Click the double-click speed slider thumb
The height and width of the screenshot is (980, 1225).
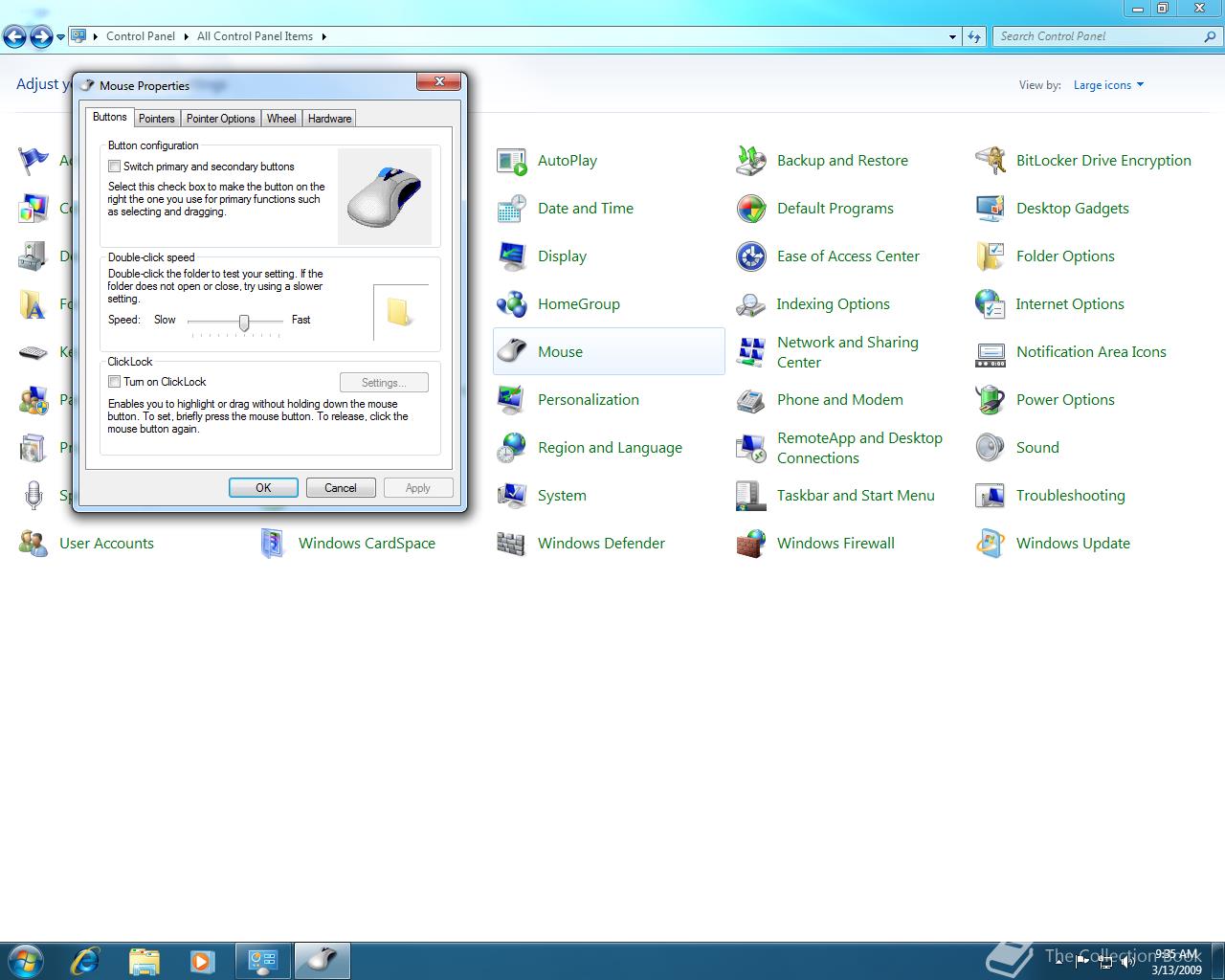[x=244, y=323]
